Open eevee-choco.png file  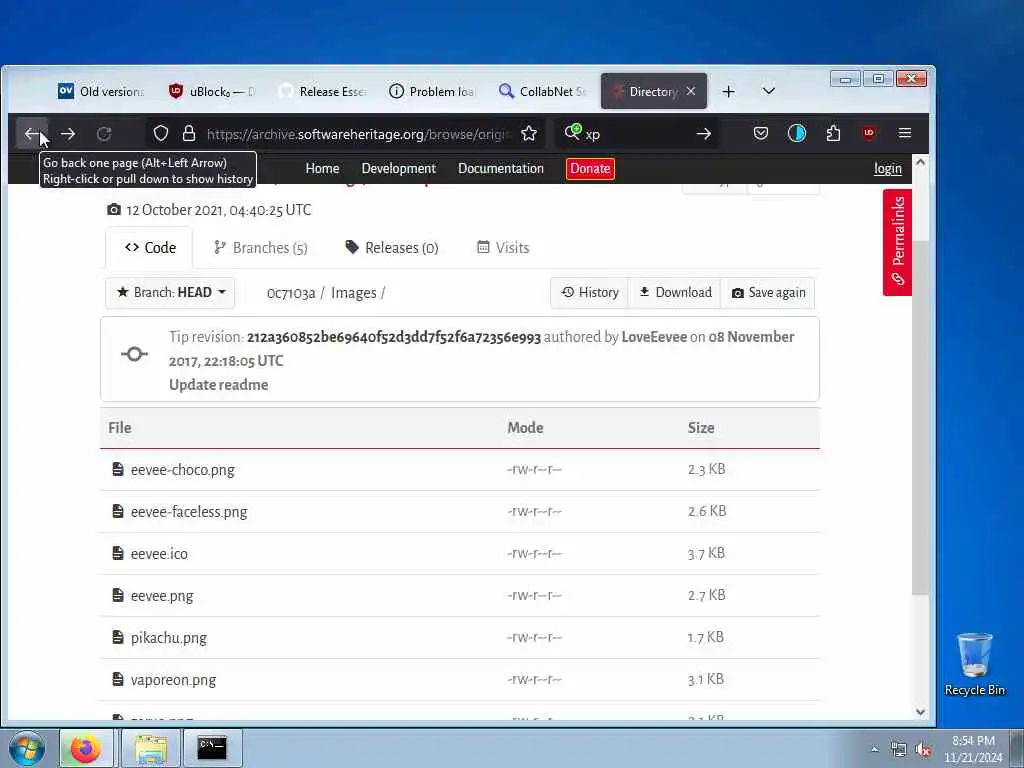click(x=182, y=470)
